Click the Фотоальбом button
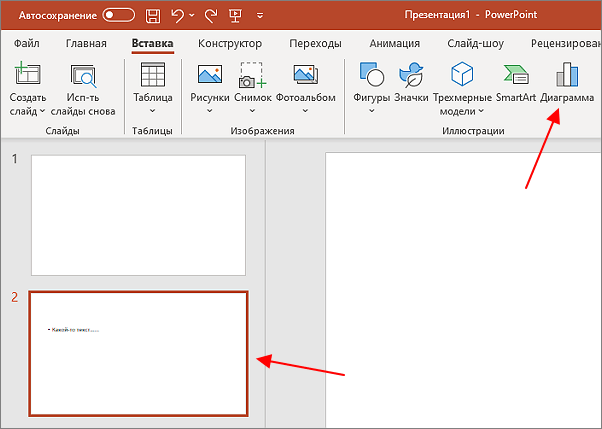 pyautogui.click(x=306, y=88)
